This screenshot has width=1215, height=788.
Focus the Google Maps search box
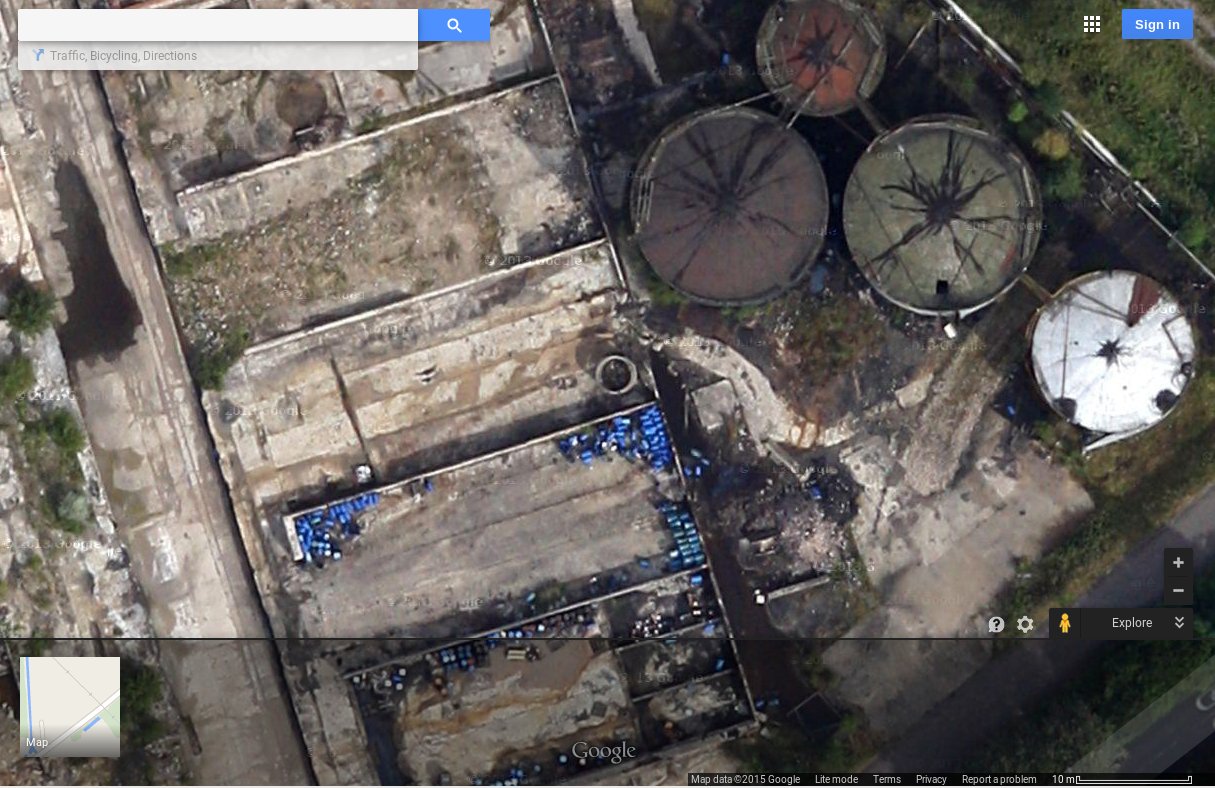218,25
